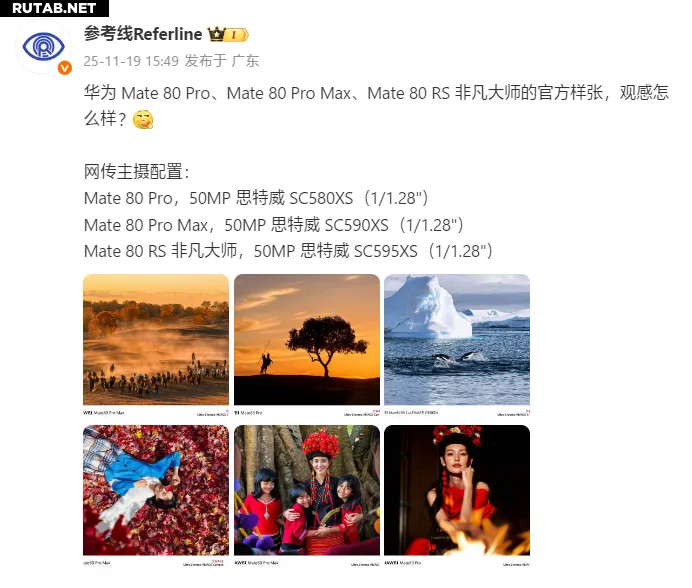Click the caption strip under the iceberg photo
Viewport: 692px width, 588px height.
pyautogui.click(x=457, y=412)
